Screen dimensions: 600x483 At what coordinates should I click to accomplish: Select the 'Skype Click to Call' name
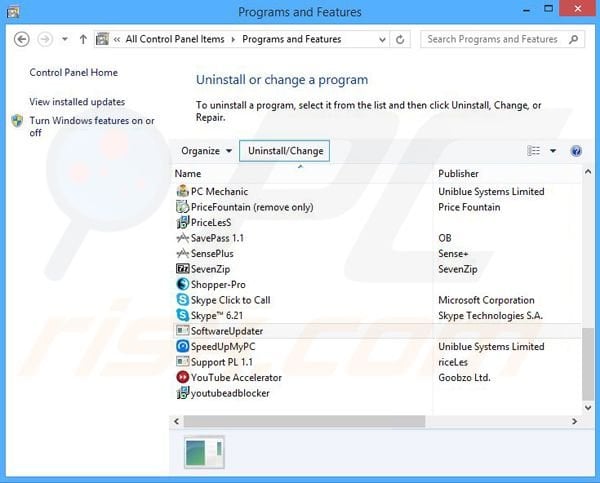tap(230, 300)
